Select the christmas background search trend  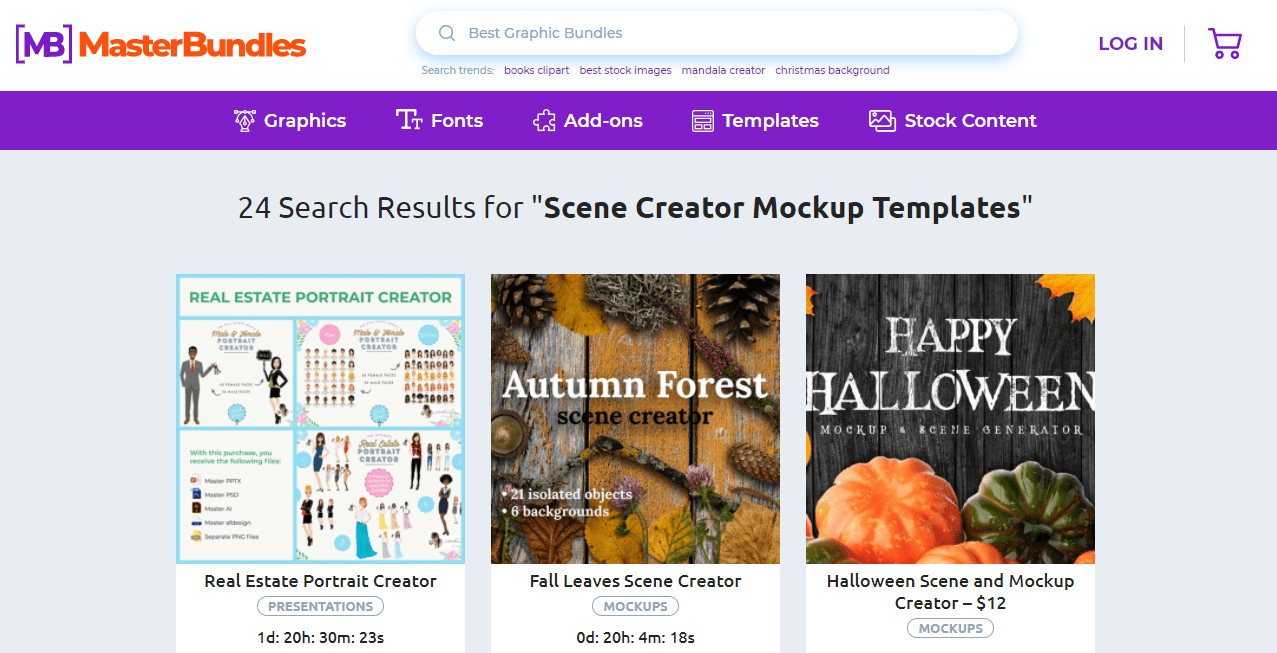832,70
